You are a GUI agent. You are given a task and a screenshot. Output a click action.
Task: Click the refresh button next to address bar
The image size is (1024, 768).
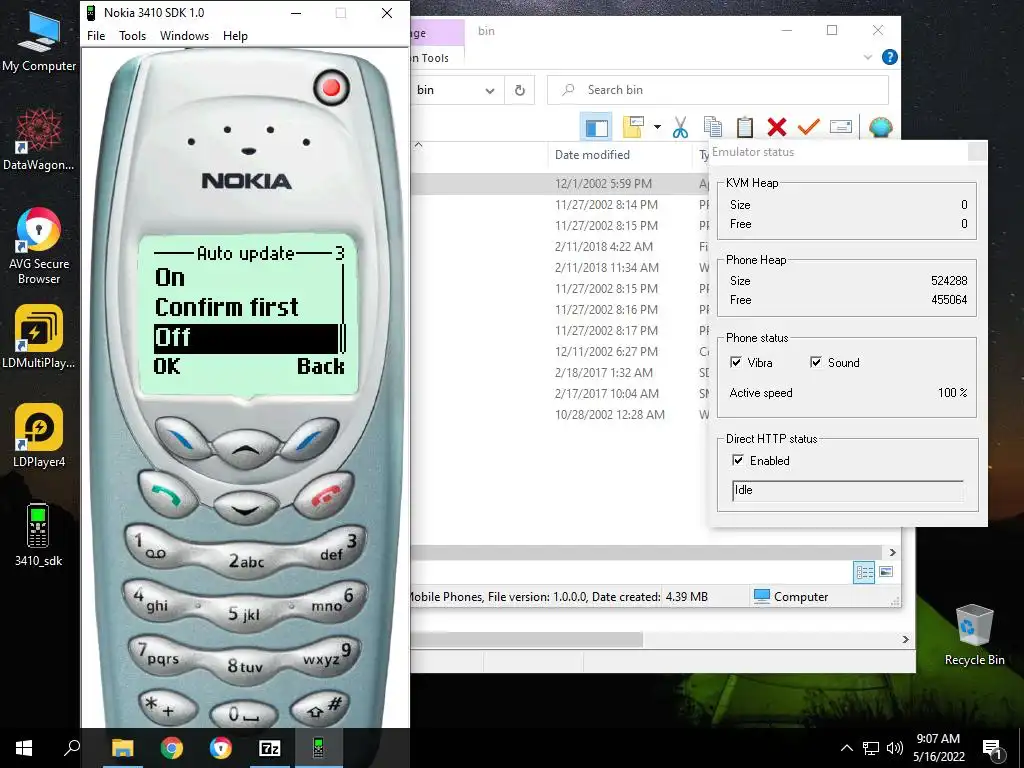pyautogui.click(x=520, y=90)
